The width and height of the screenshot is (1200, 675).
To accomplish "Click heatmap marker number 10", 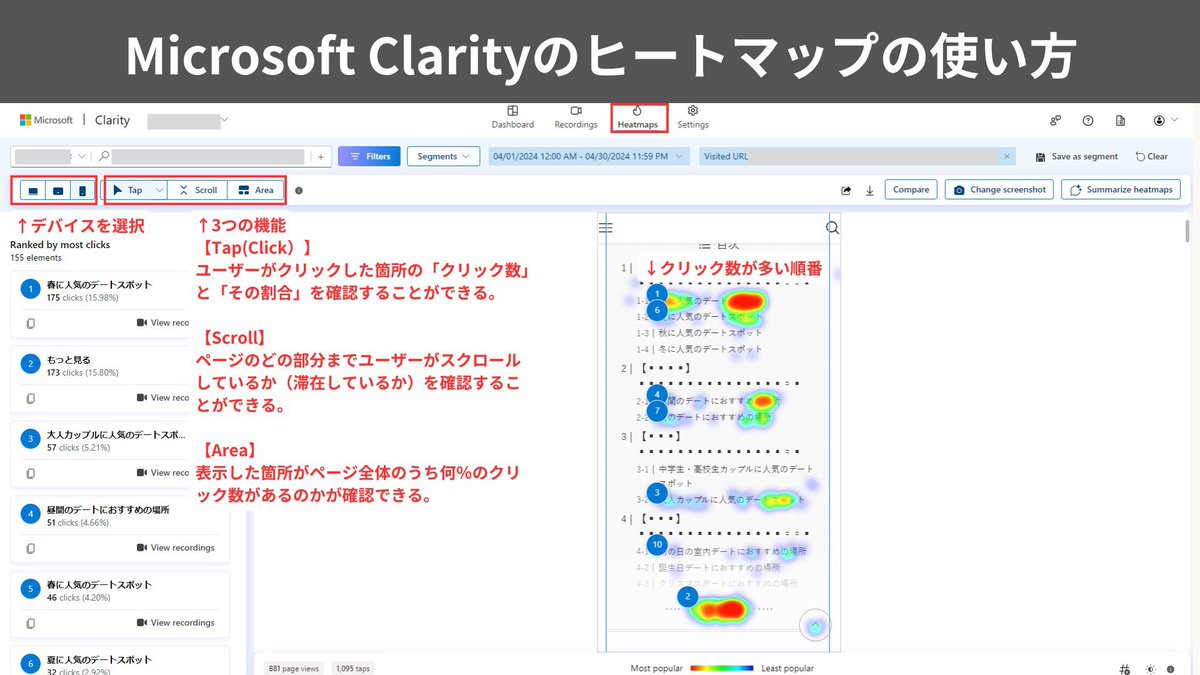I will pyautogui.click(x=657, y=545).
